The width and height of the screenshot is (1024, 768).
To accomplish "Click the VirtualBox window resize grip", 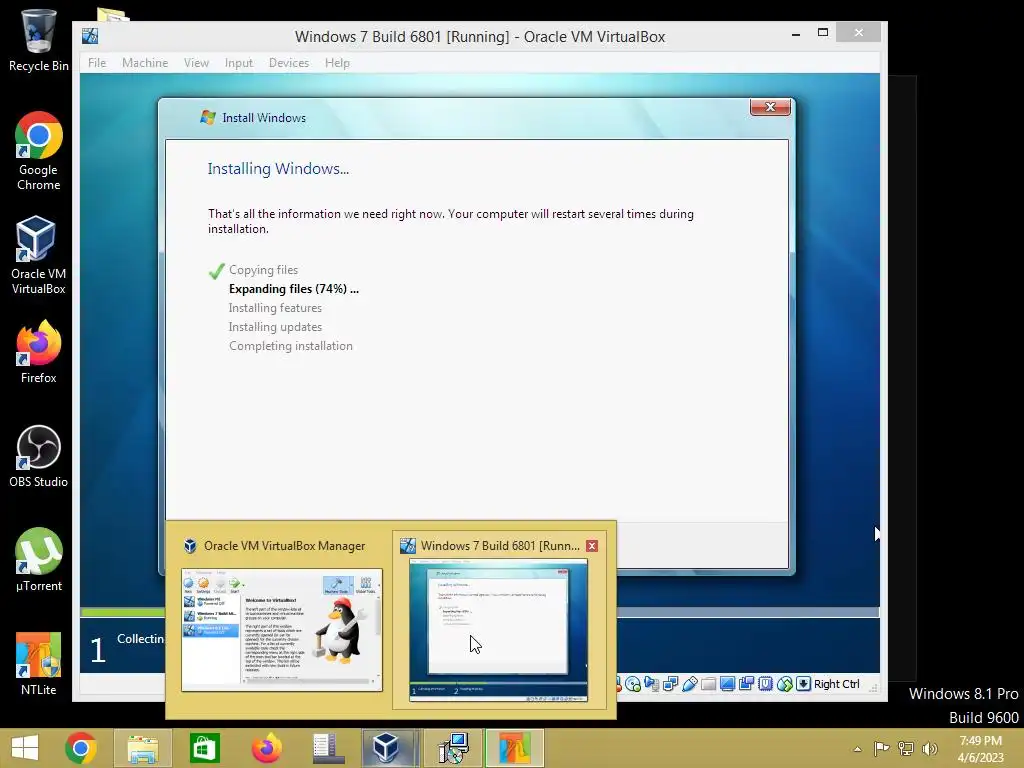I will (873, 688).
